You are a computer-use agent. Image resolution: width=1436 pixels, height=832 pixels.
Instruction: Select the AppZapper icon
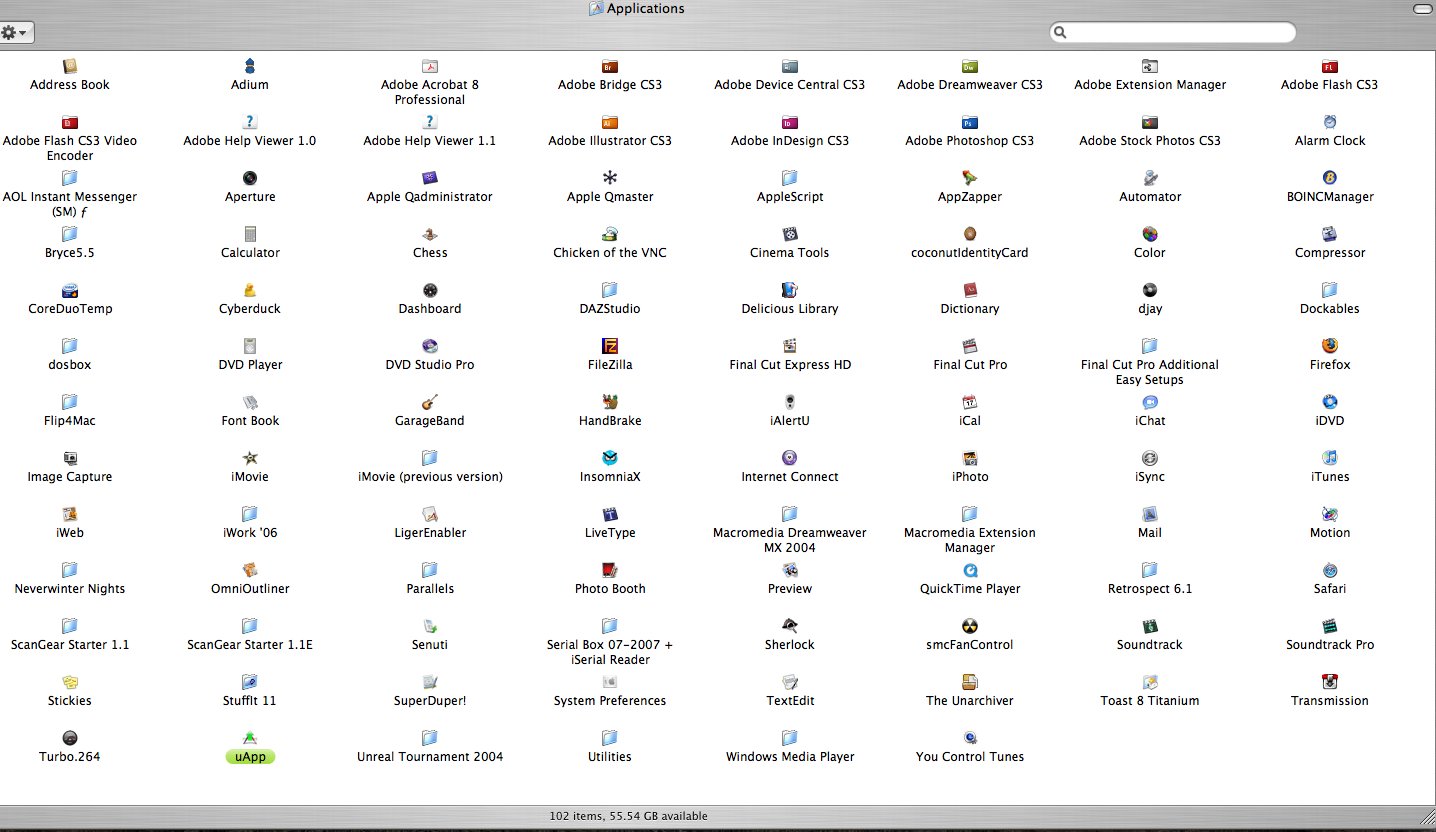tap(970, 178)
